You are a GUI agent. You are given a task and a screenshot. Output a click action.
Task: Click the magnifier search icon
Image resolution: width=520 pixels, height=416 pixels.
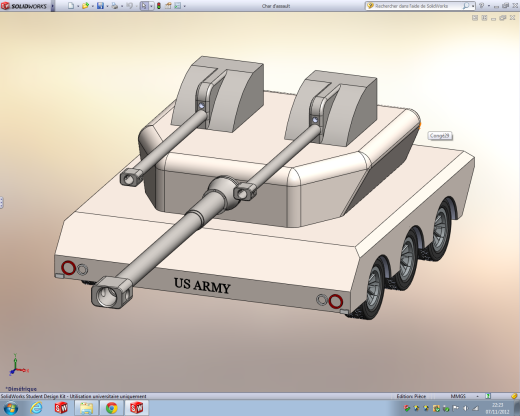click(x=466, y=6)
